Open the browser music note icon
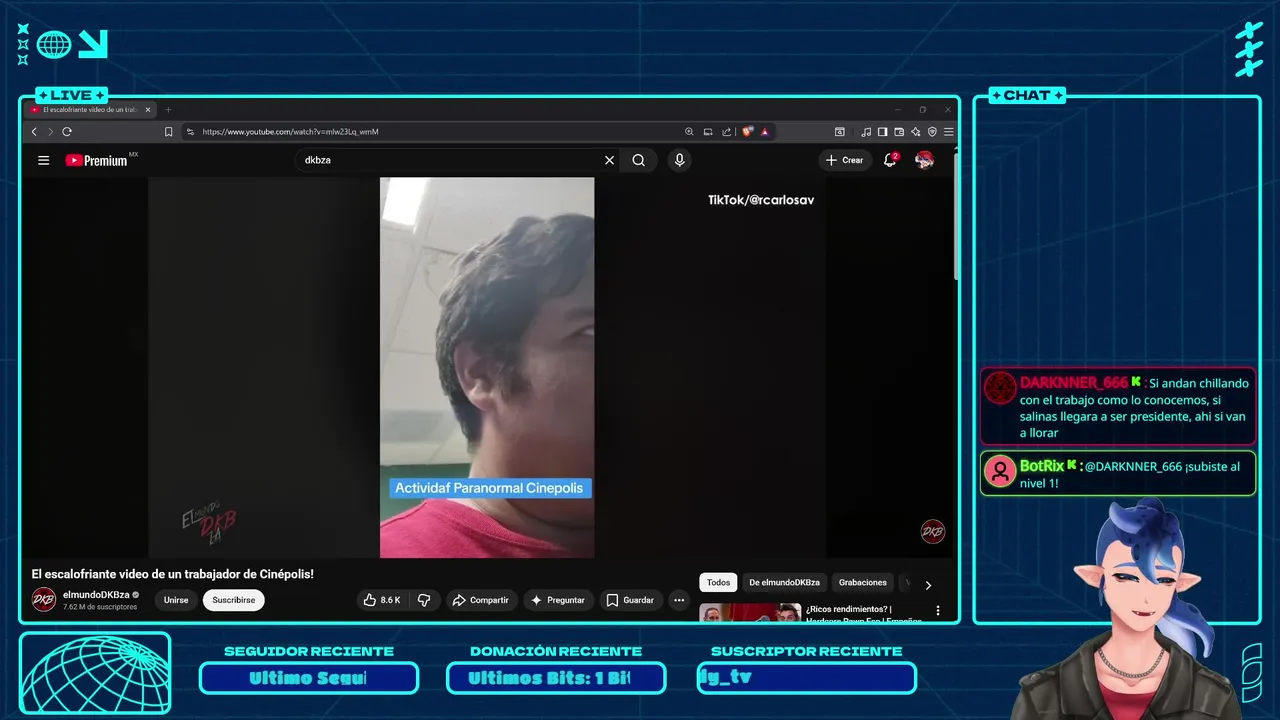Image resolution: width=1280 pixels, height=720 pixels. tap(866, 131)
